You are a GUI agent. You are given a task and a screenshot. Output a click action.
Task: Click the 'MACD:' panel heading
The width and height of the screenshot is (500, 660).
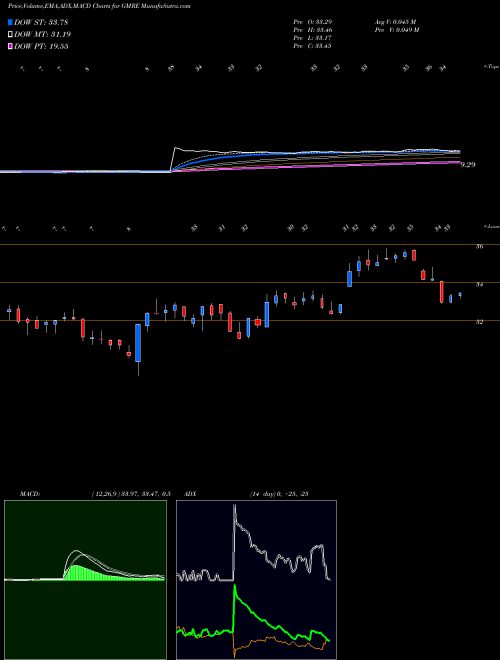(30, 494)
